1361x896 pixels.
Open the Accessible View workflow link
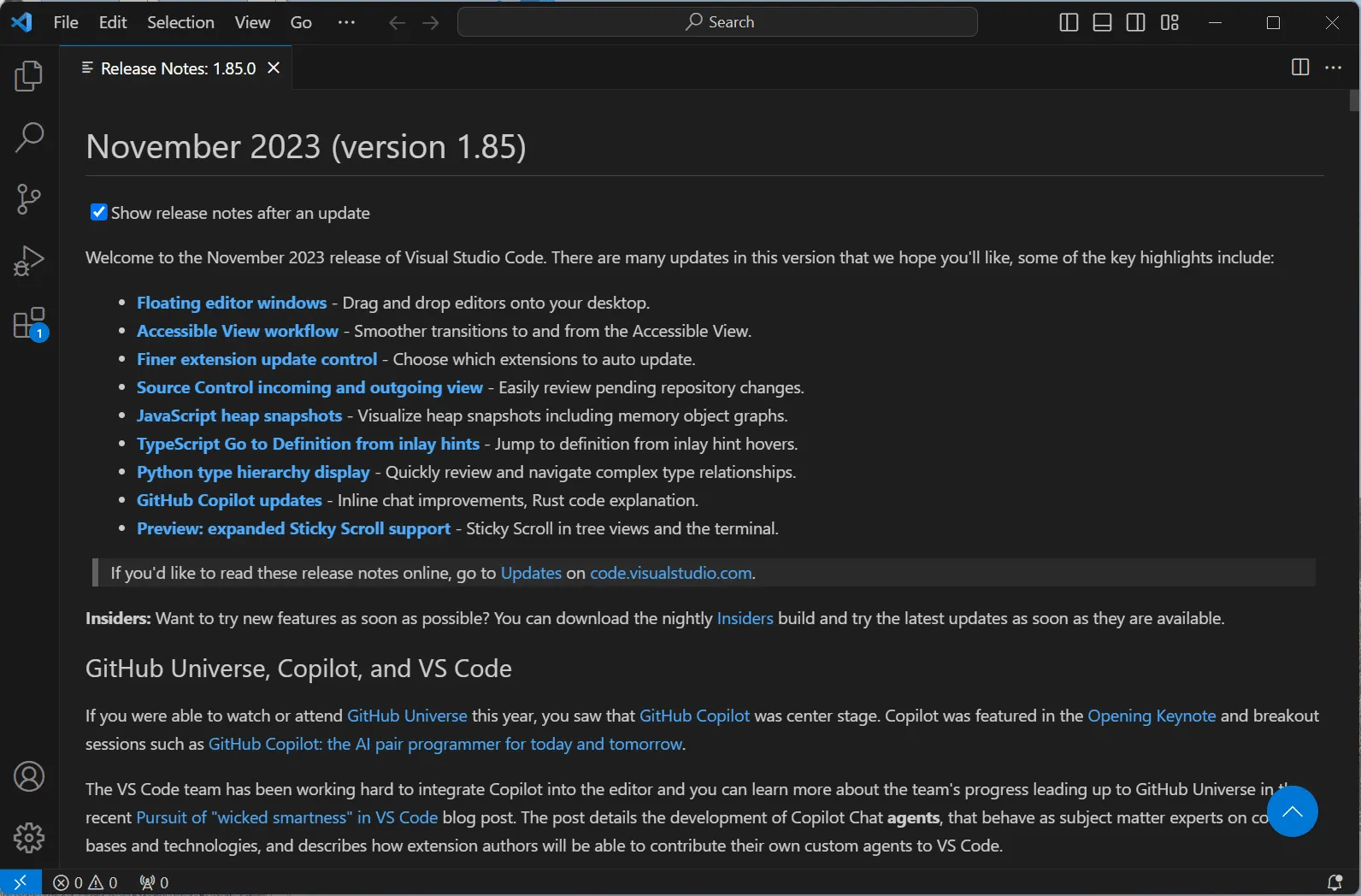pos(238,331)
